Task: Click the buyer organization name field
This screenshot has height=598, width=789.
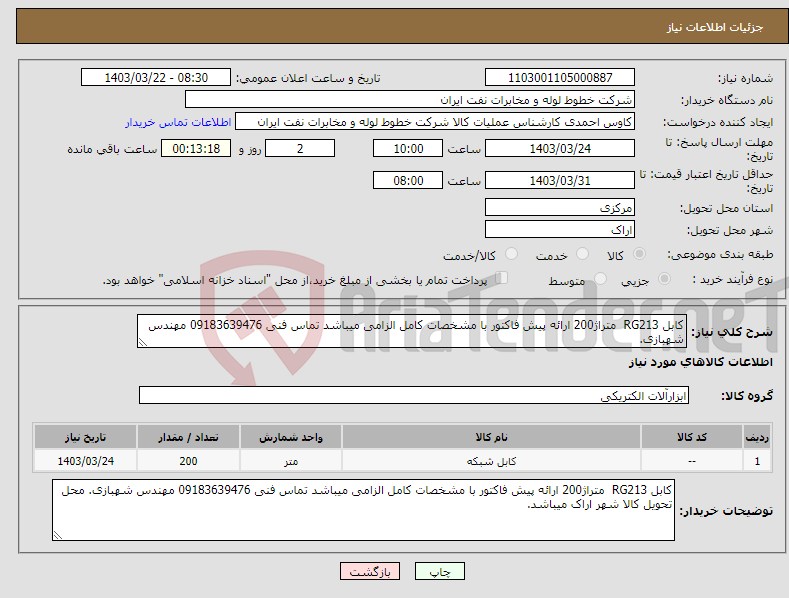Action: (410, 99)
